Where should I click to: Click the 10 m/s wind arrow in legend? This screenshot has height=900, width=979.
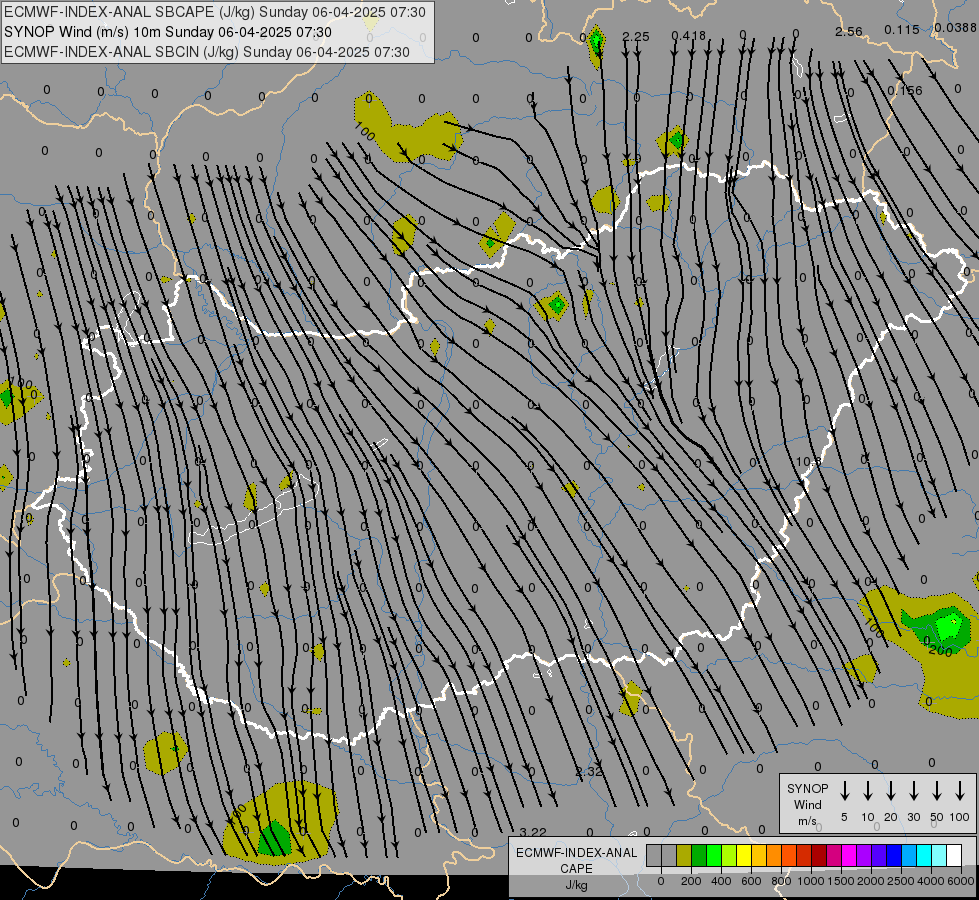click(868, 791)
